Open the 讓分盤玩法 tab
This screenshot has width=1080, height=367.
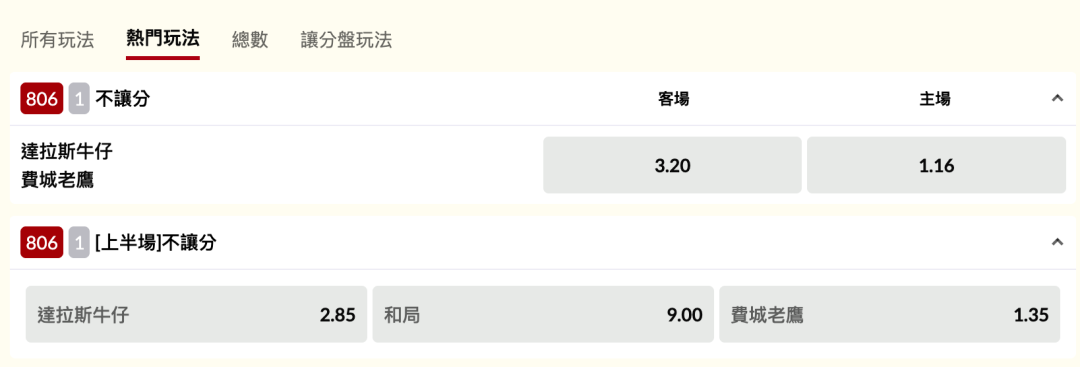click(346, 40)
